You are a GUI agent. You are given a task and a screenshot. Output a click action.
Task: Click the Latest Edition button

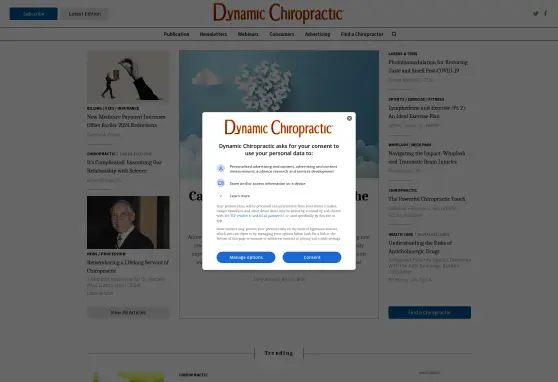point(85,14)
